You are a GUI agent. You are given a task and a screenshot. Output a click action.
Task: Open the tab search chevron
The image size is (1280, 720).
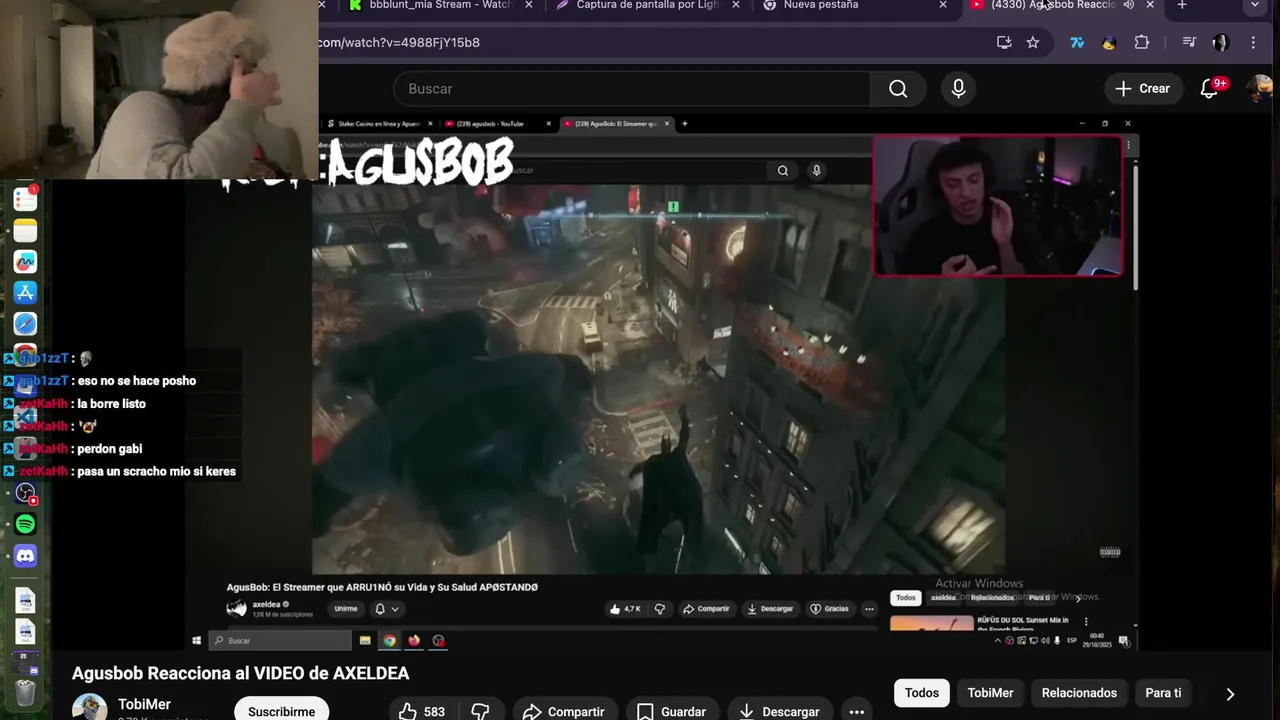1255,5
